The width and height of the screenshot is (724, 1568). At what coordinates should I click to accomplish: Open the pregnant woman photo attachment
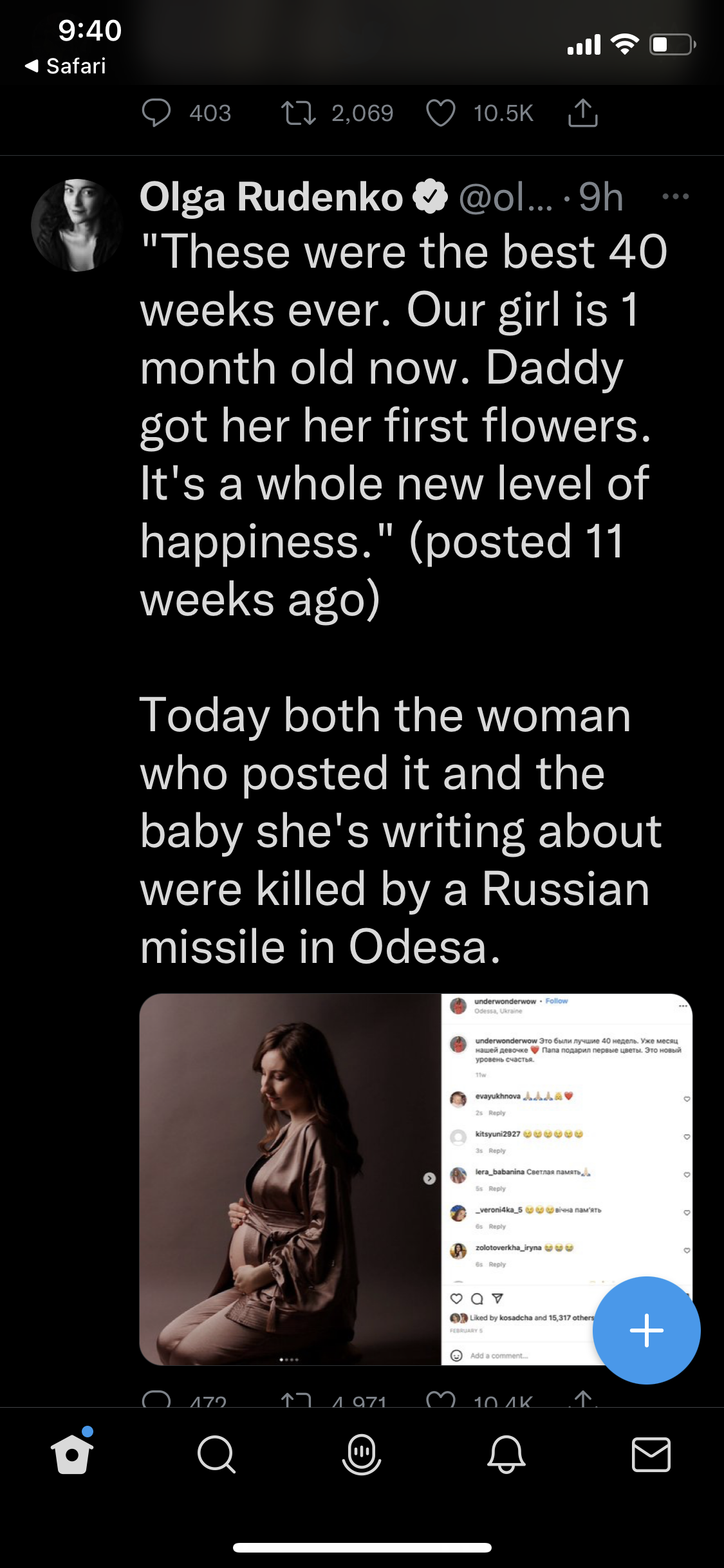290,1178
